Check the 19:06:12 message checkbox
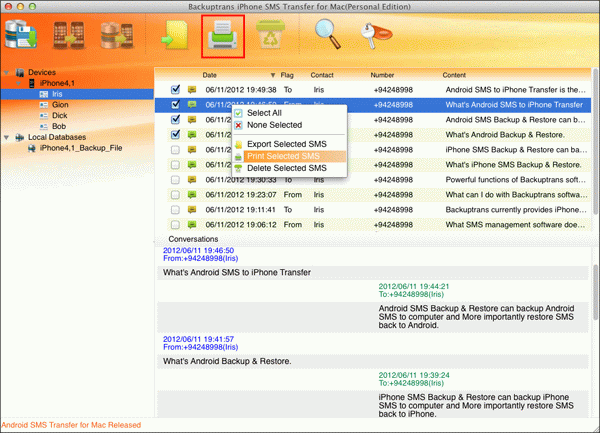600x433 pixels. pyautogui.click(x=175, y=225)
